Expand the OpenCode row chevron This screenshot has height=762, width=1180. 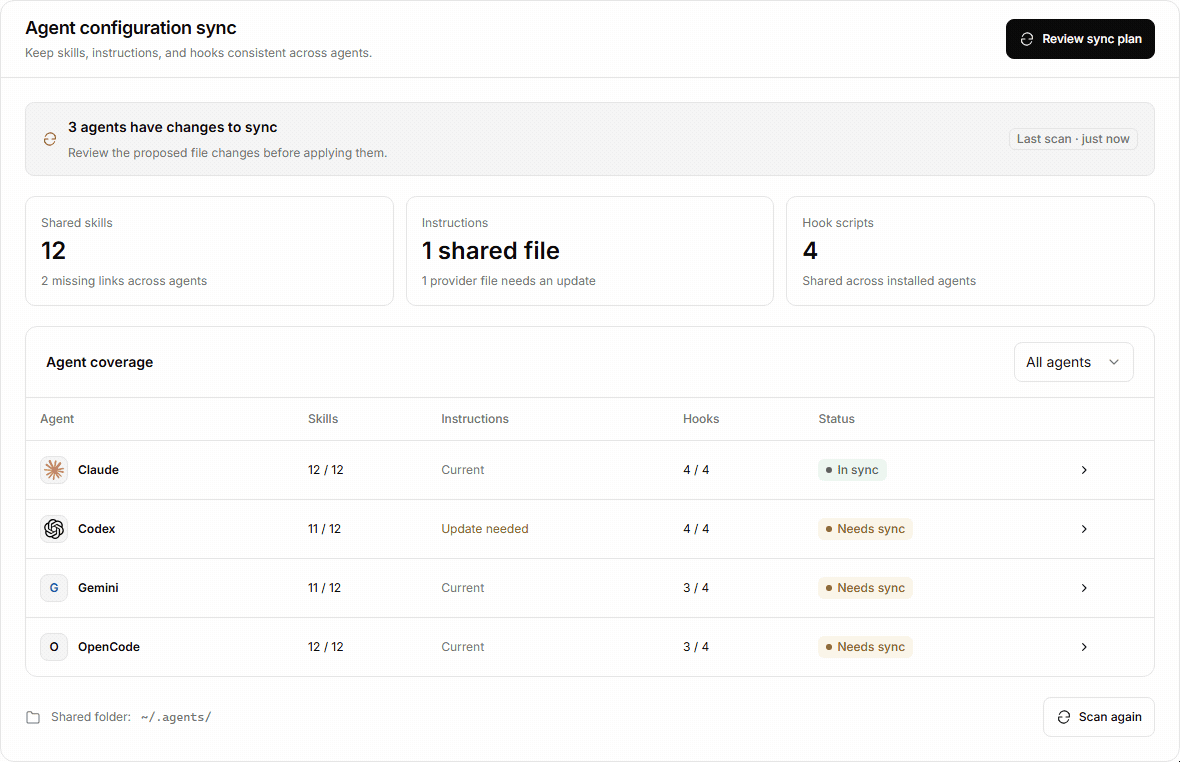(x=1084, y=647)
